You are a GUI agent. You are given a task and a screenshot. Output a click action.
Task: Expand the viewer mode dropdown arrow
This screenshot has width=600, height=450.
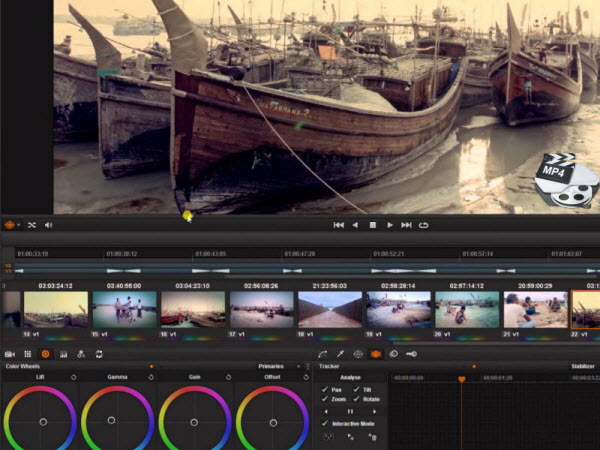click(18, 225)
